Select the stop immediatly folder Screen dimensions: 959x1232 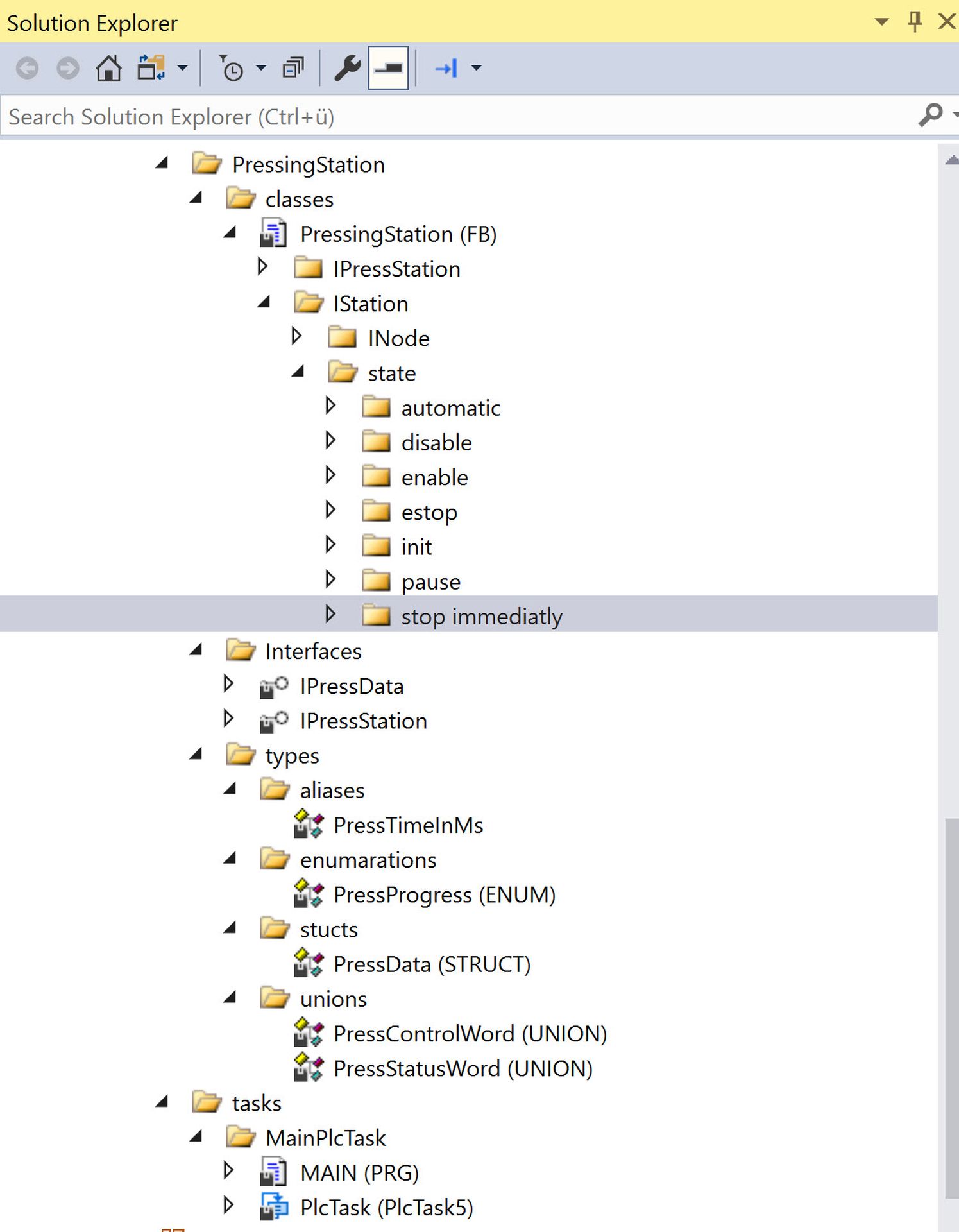point(482,616)
